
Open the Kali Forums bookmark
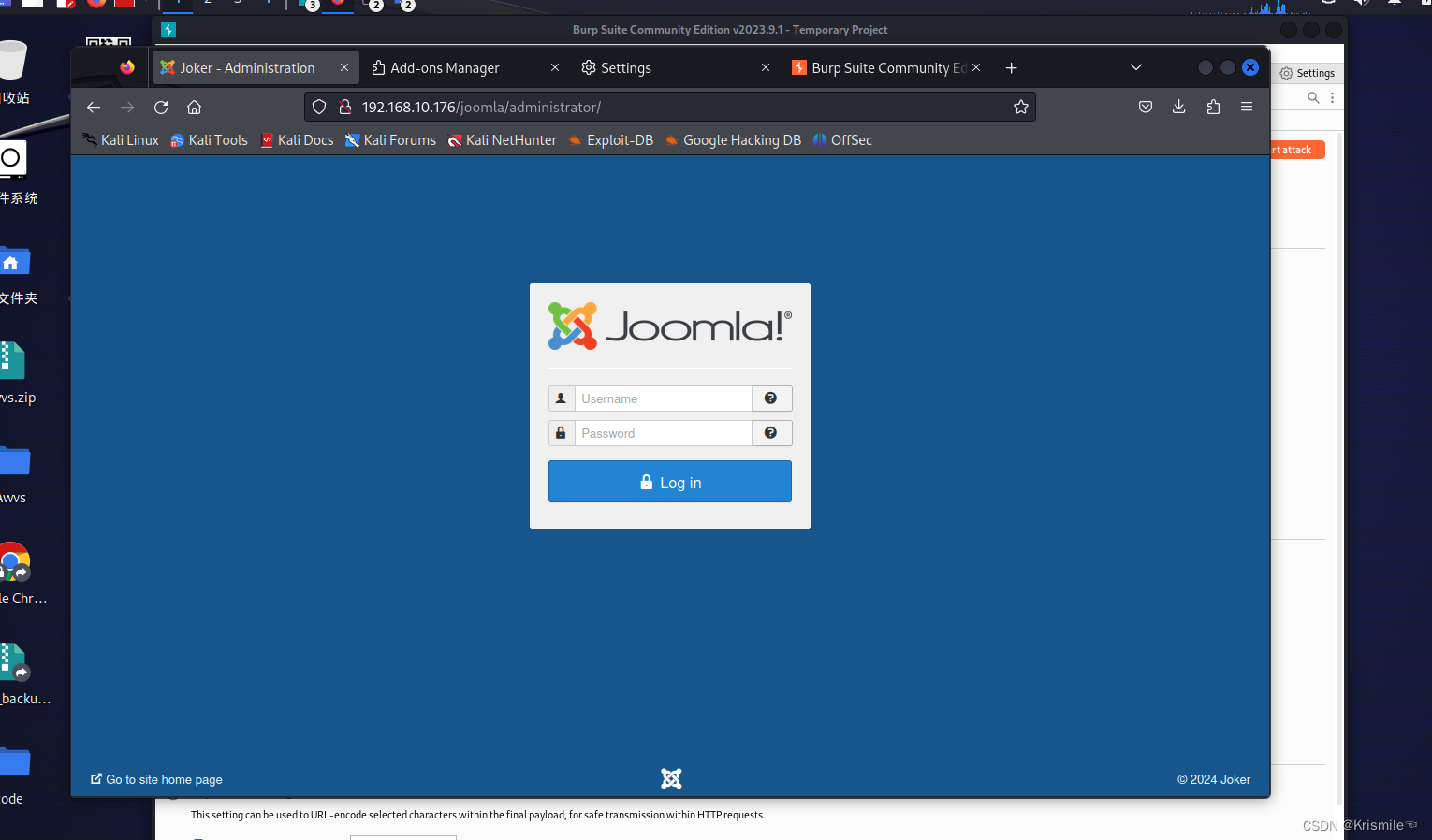pos(390,140)
